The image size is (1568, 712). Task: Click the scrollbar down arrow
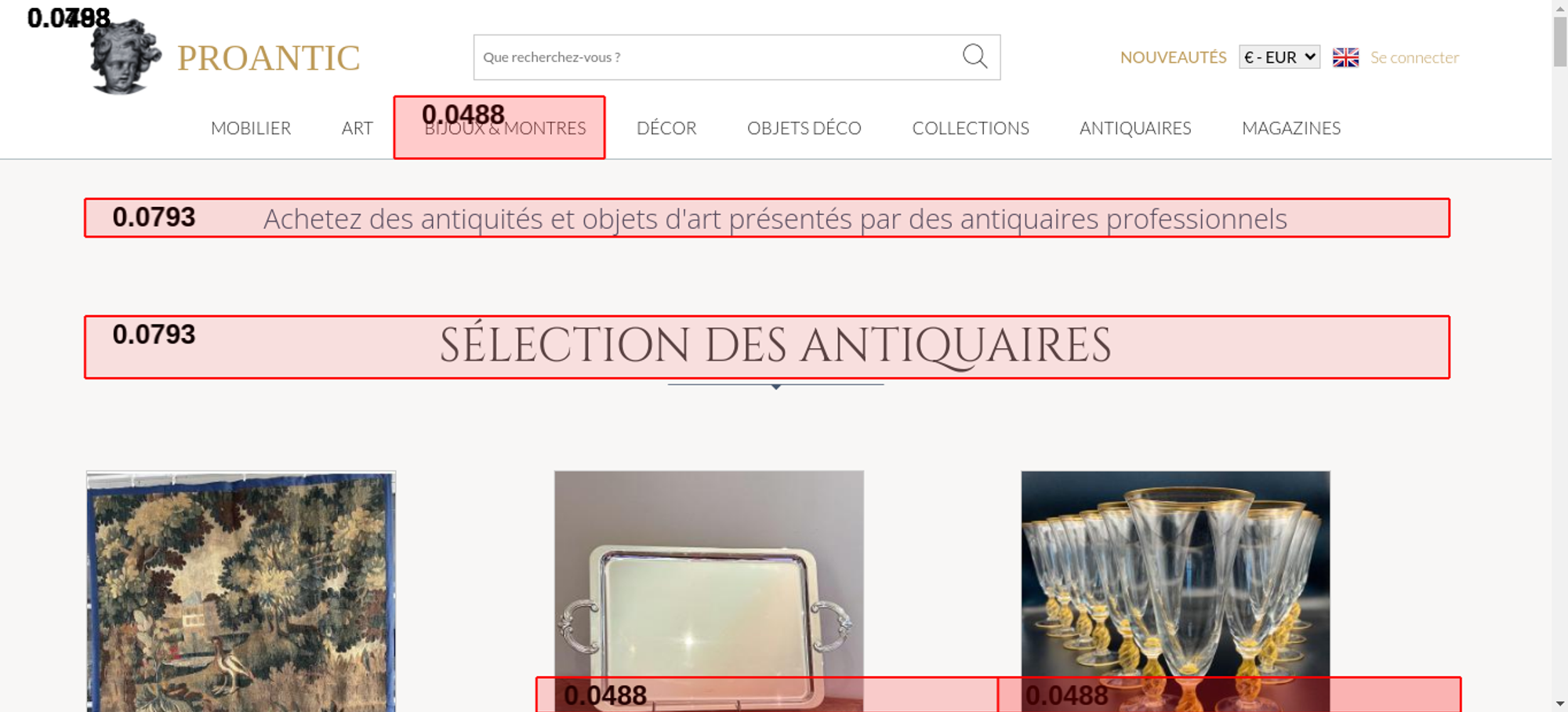(1560, 703)
